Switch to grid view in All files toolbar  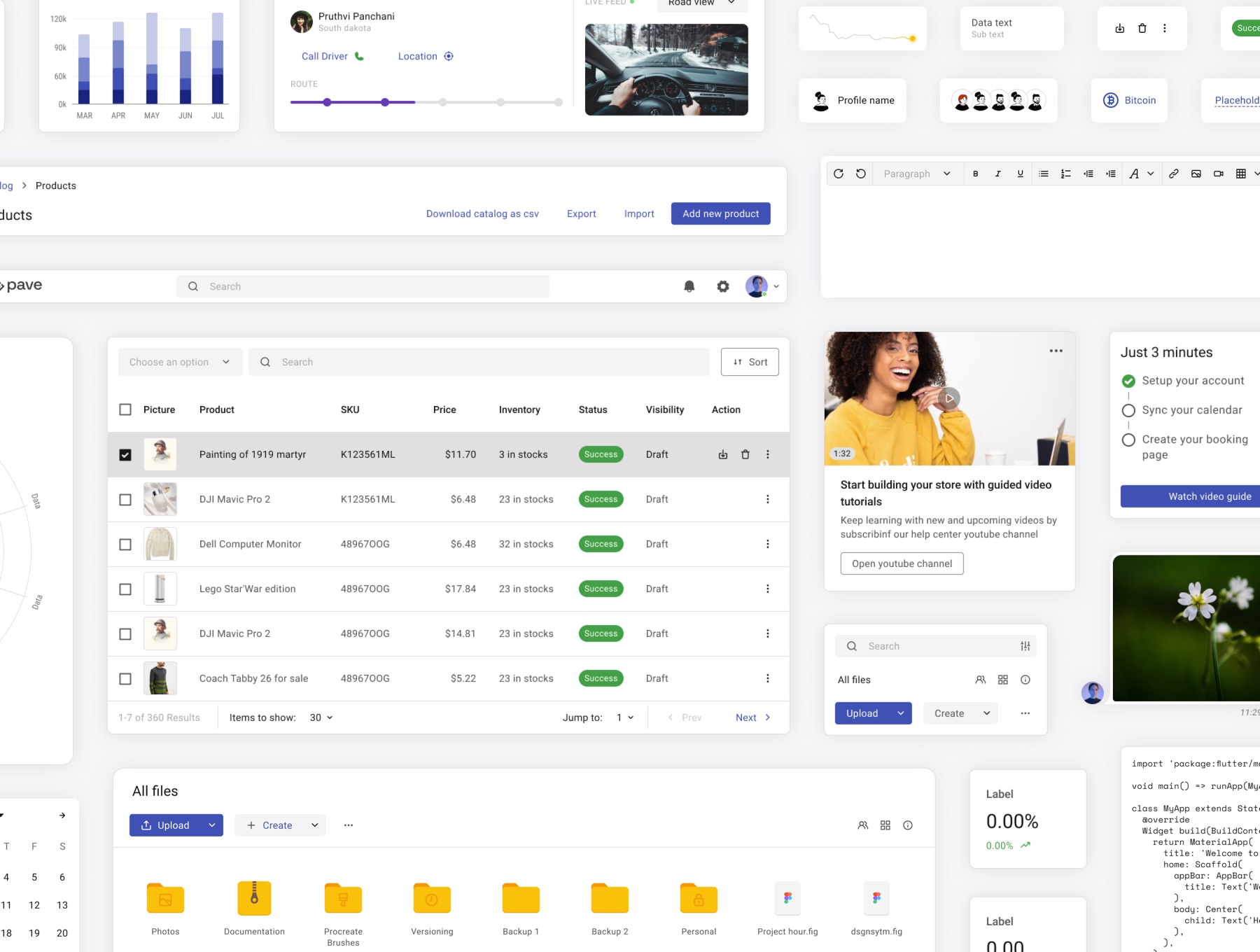[885, 825]
